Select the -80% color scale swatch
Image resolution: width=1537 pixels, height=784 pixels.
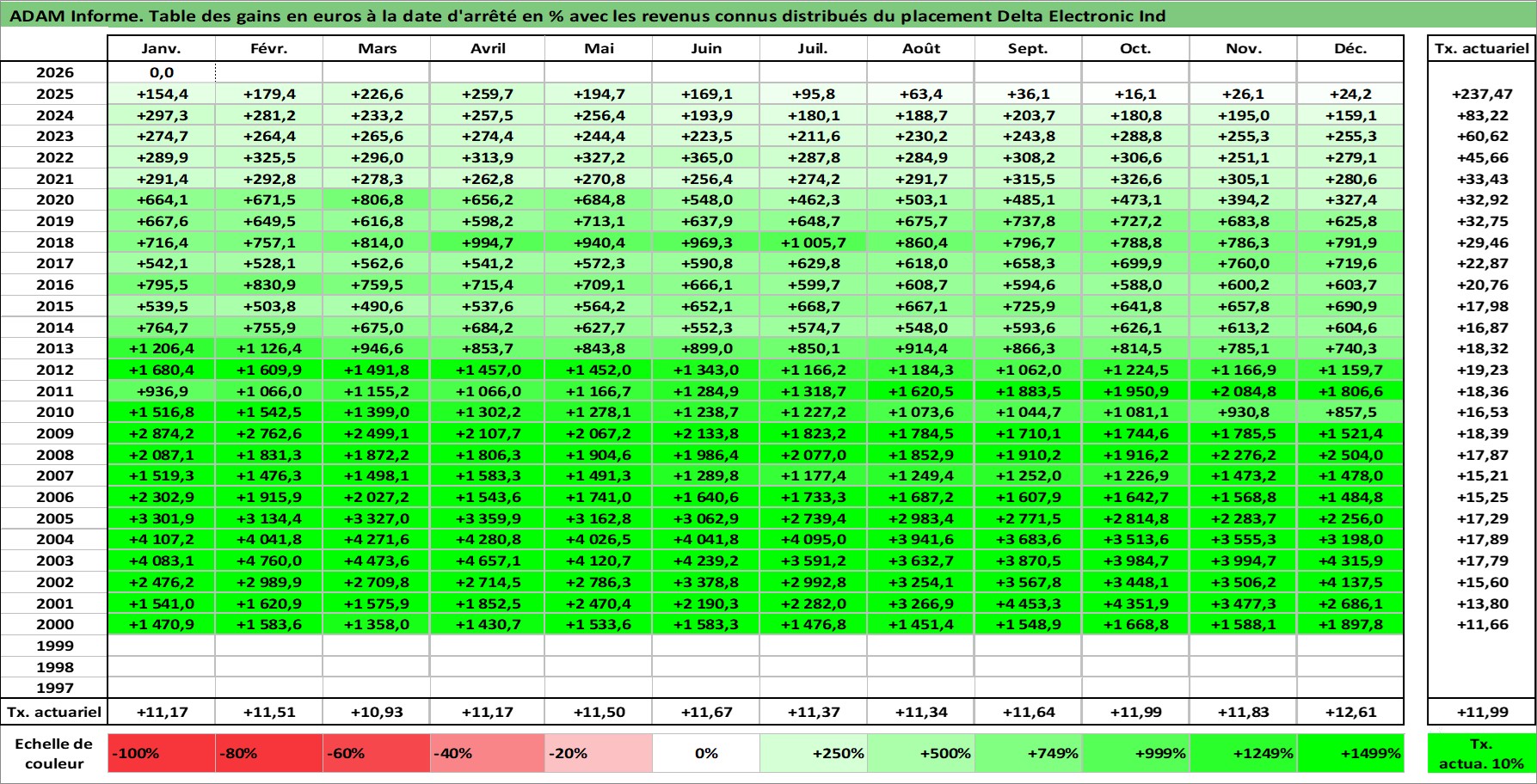coord(269,753)
